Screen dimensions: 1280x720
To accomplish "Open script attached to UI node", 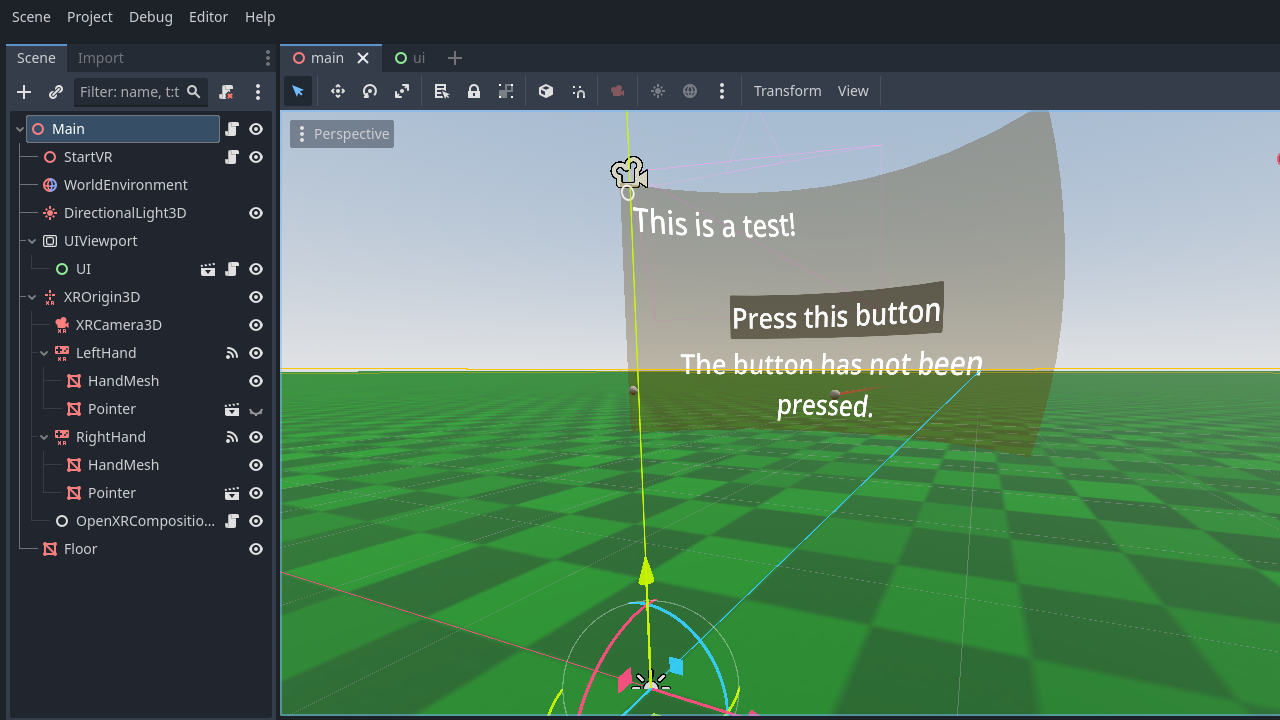I will (x=232, y=269).
